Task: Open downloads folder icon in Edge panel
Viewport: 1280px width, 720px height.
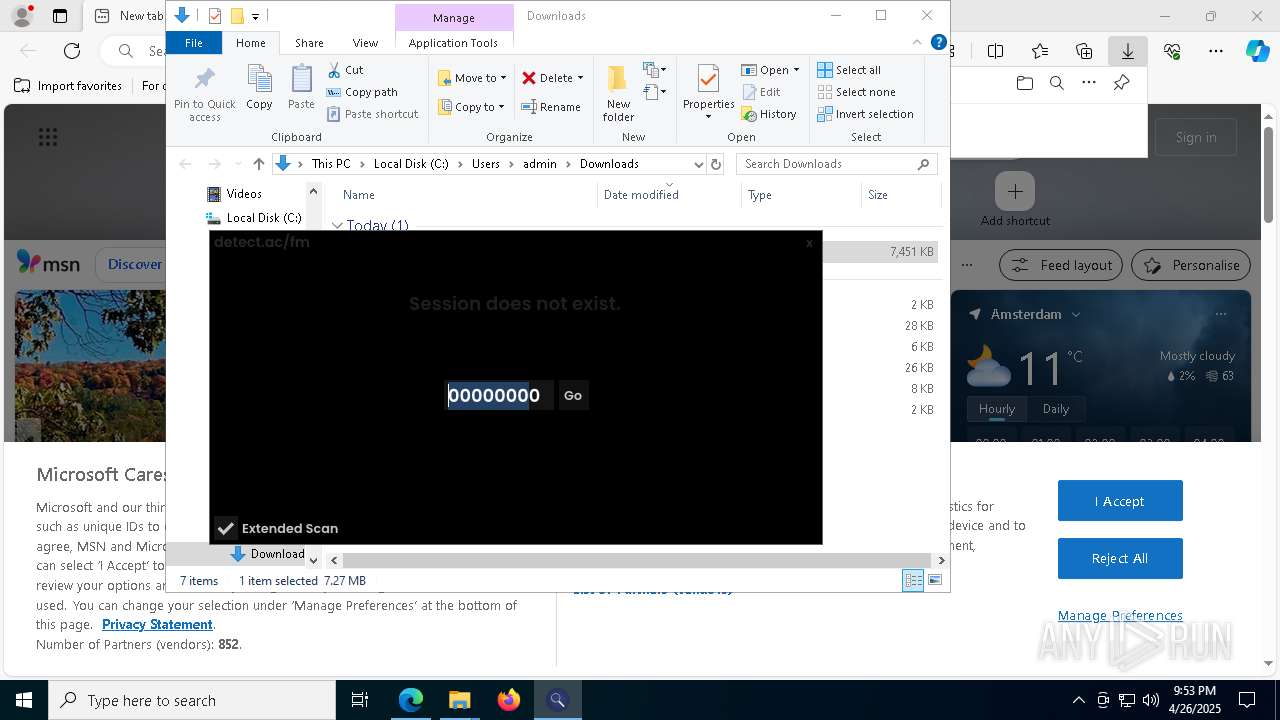Action: pyautogui.click(x=1024, y=83)
